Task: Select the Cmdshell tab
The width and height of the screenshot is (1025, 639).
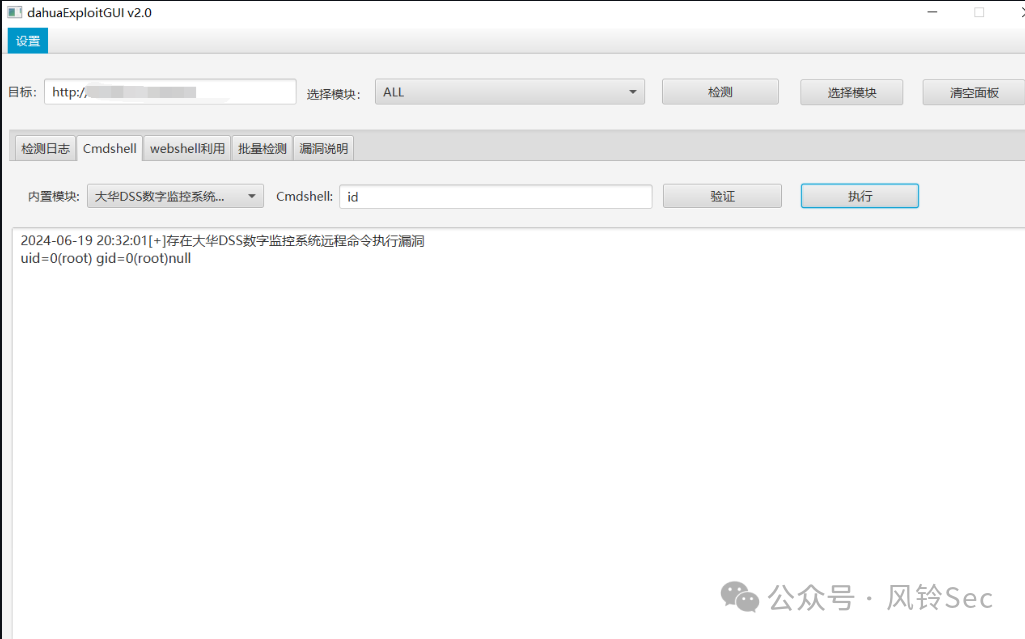Action: (110, 148)
